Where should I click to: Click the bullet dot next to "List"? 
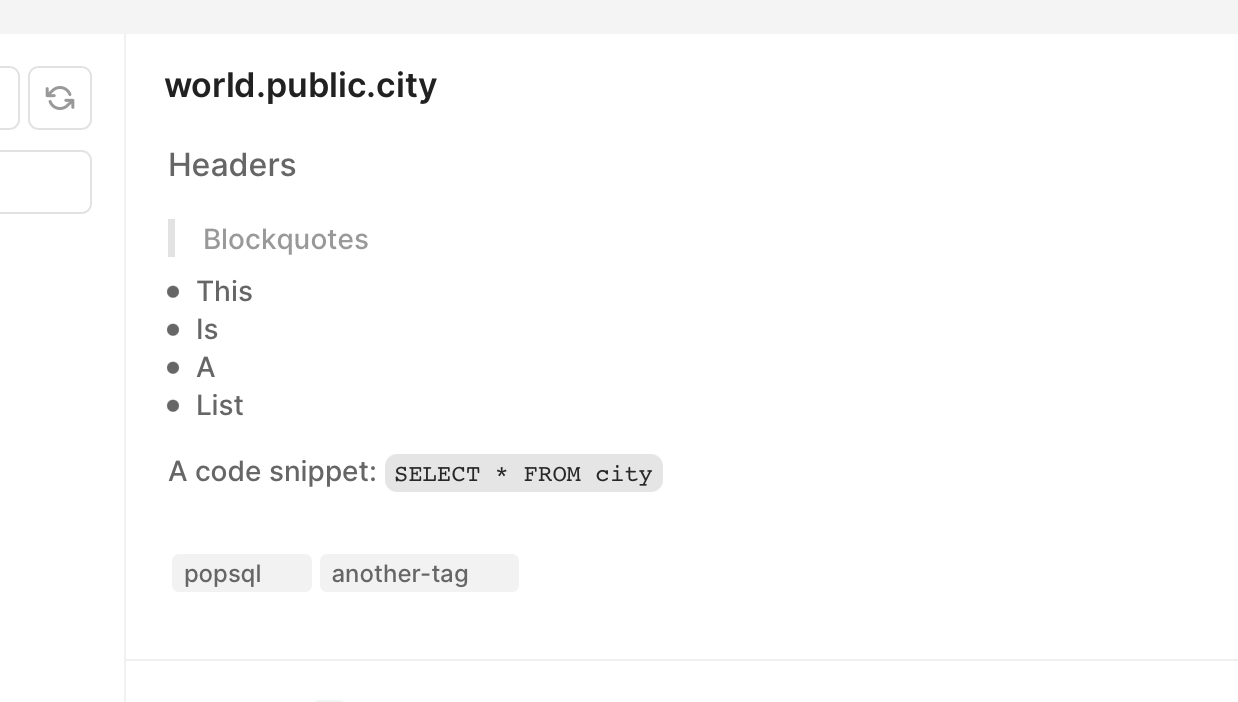[174, 405]
